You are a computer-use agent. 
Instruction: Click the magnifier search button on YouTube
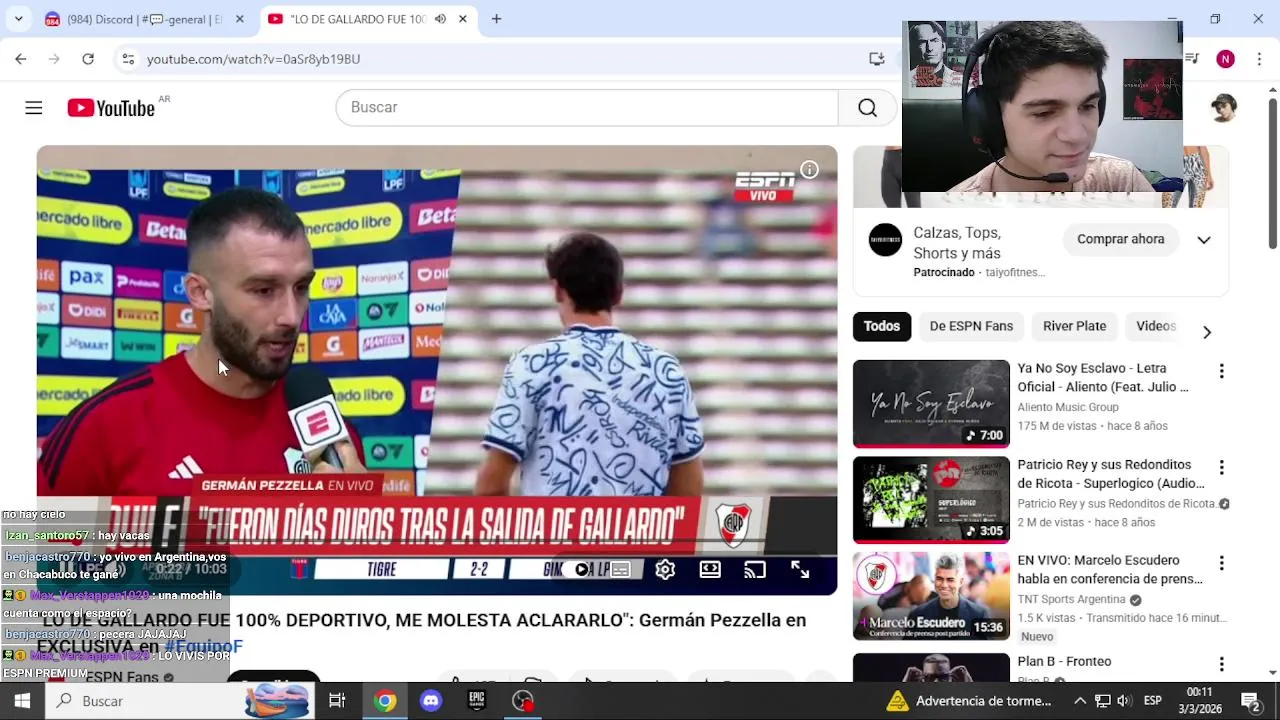click(867, 108)
